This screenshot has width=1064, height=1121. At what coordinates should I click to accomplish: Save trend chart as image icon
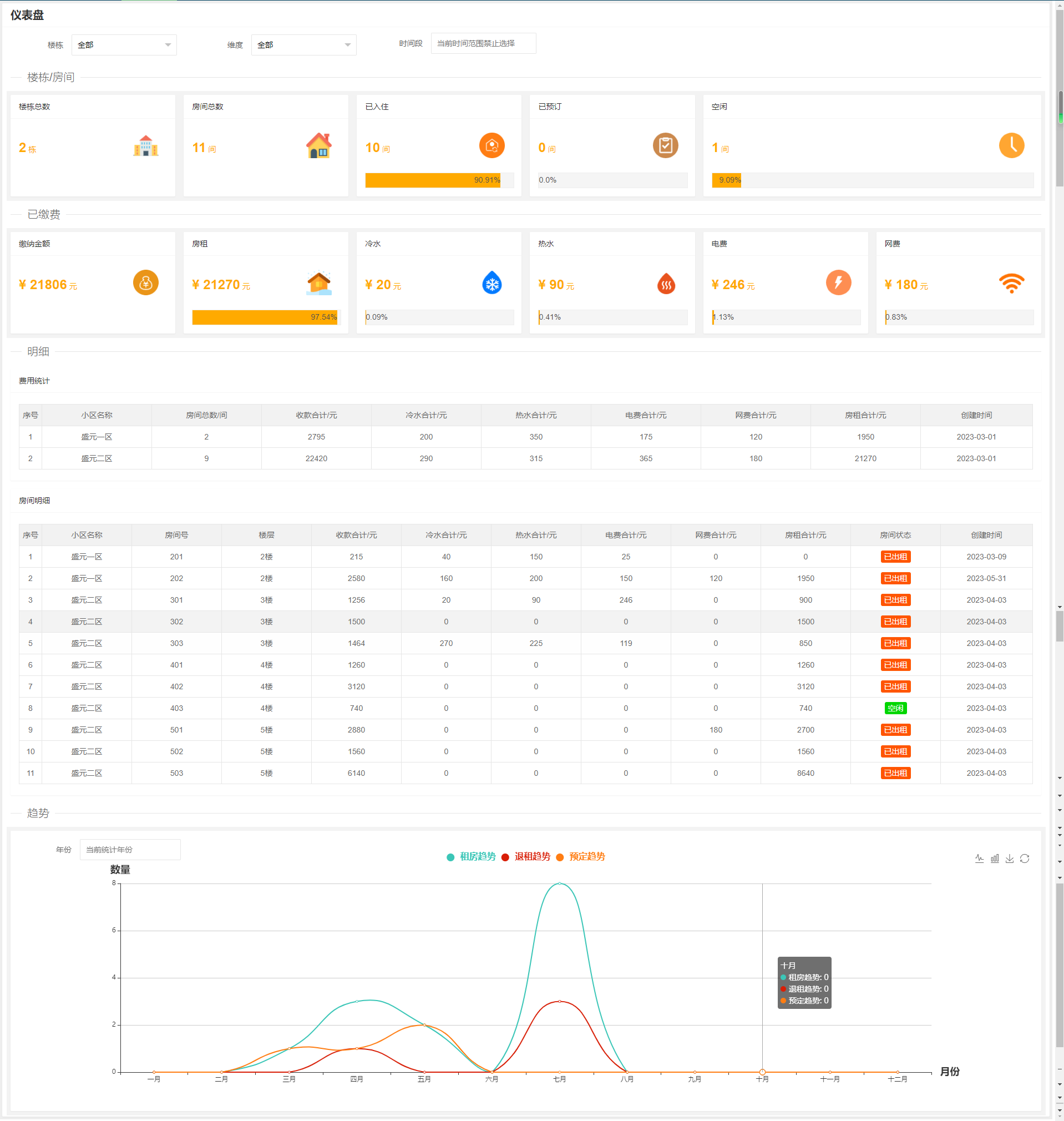[x=1010, y=859]
